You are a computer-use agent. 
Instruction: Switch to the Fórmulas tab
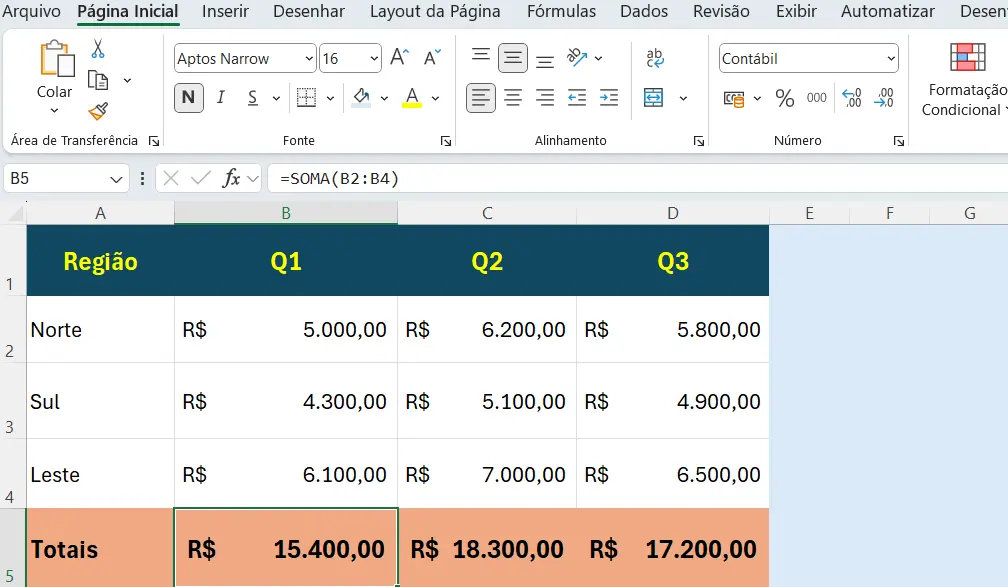[x=561, y=12]
